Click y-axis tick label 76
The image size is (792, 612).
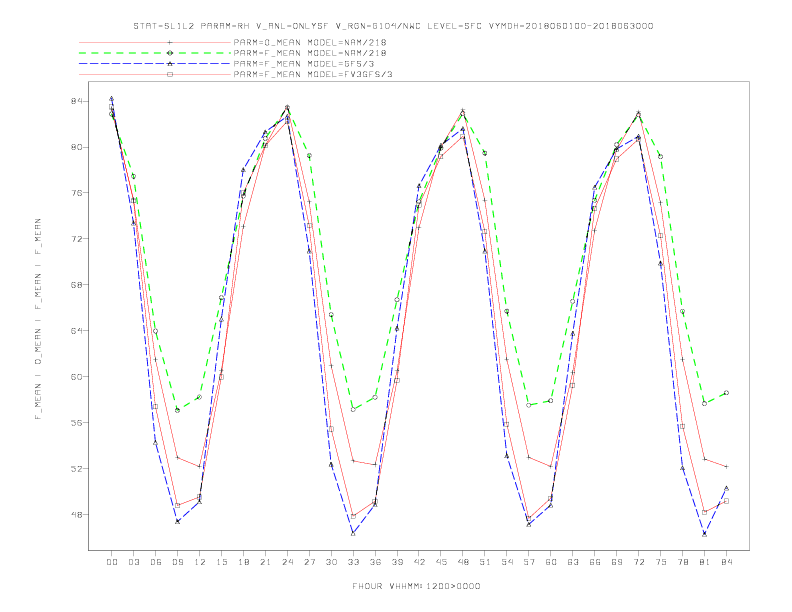click(76, 193)
